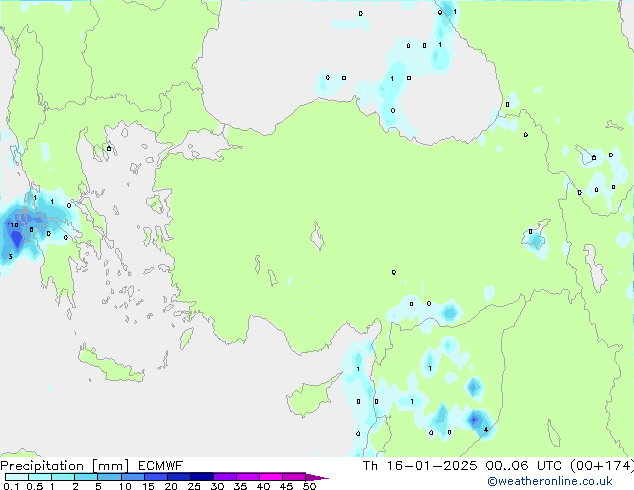Click the '4' precipitation value on the map

click(486, 429)
